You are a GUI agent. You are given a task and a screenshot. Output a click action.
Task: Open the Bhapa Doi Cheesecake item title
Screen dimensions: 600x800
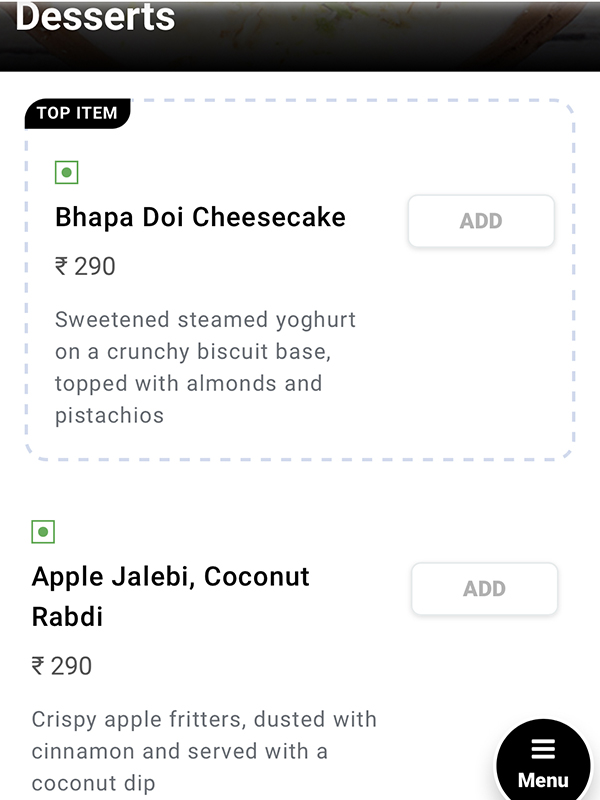(200, 217)
